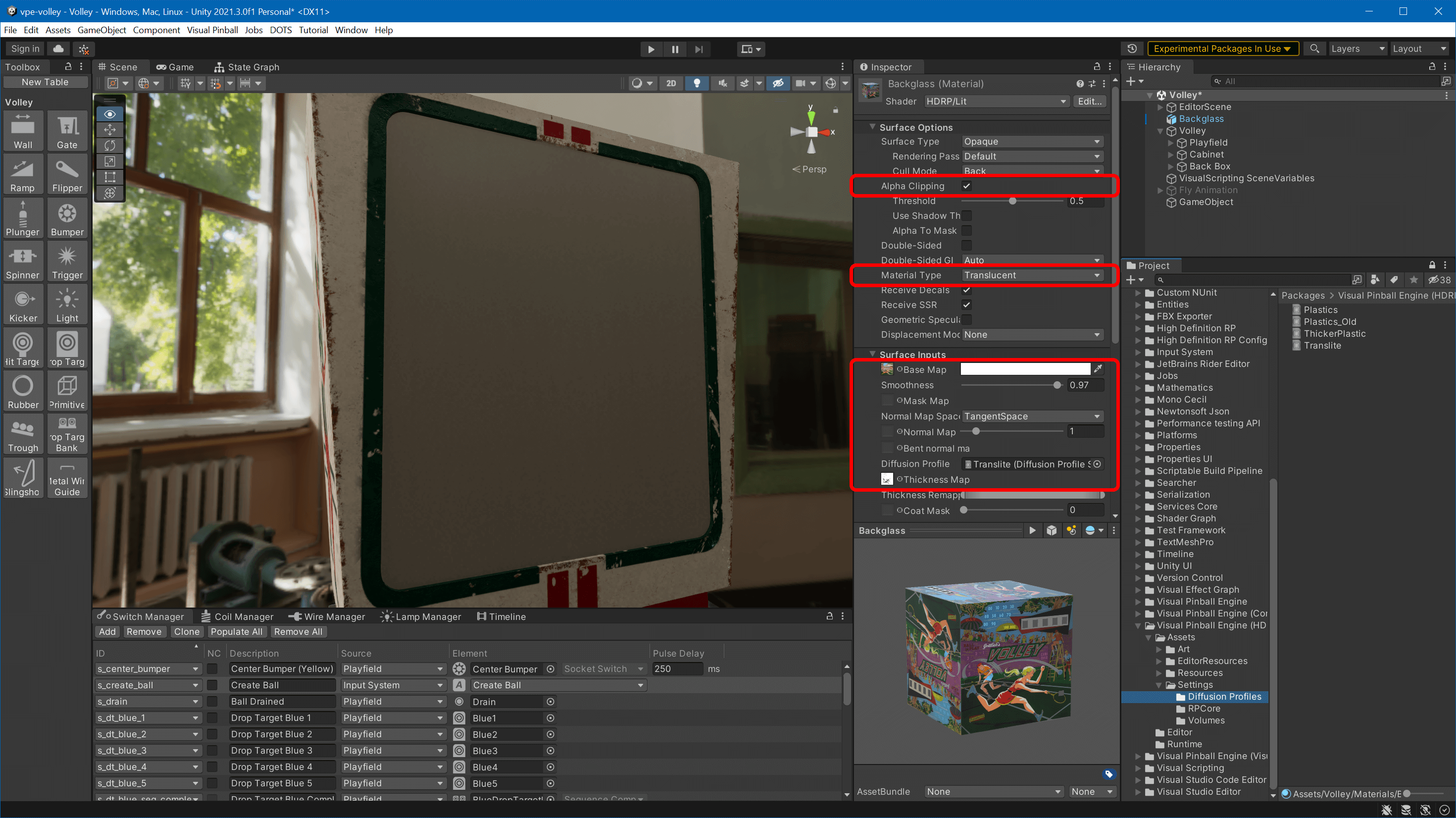Collapse the Surface Options section
The height and width of the screenshot is (818, 1456).
[x=873, y=127]
